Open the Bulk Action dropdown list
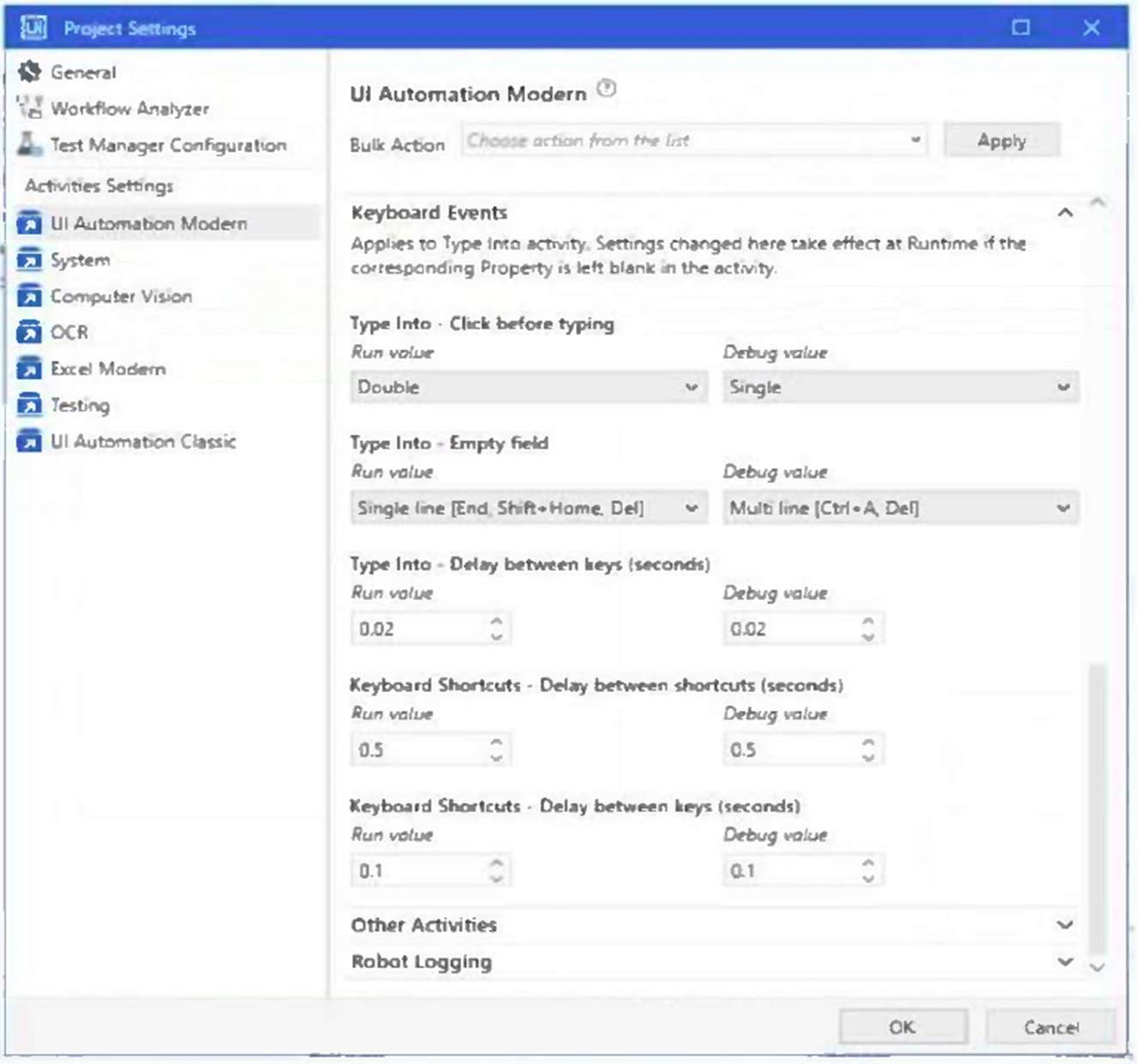Screen dimensions: 1138x1064 click(694, 141)
